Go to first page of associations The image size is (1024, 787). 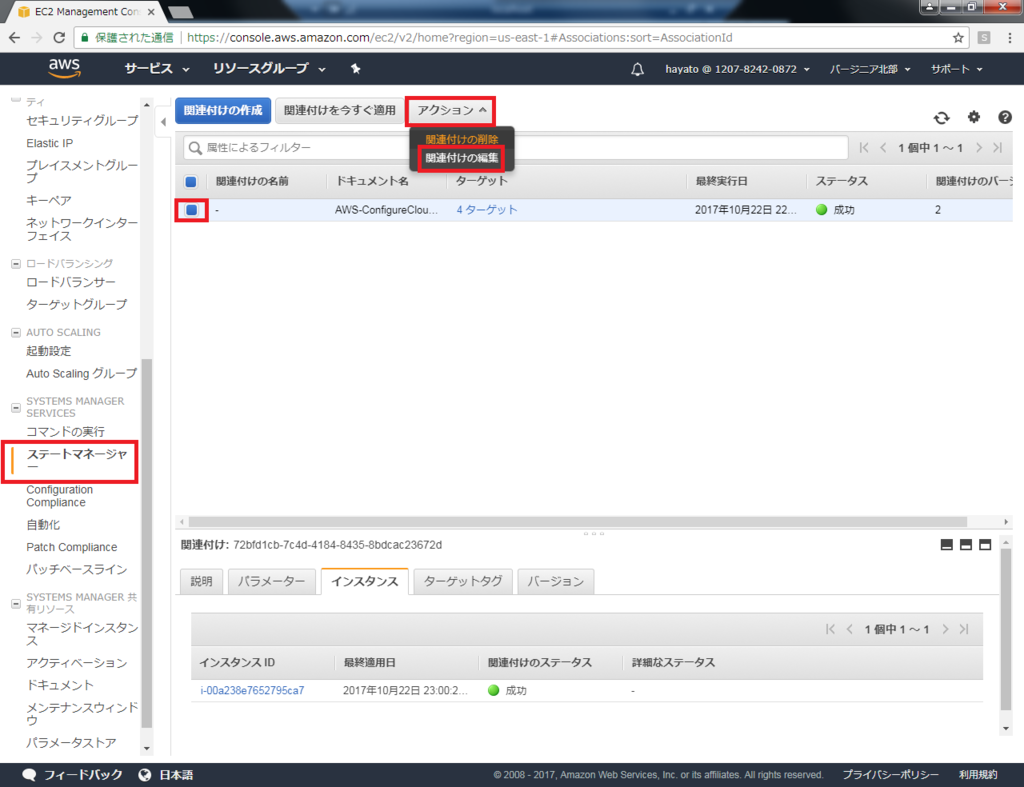pos(864,148)
